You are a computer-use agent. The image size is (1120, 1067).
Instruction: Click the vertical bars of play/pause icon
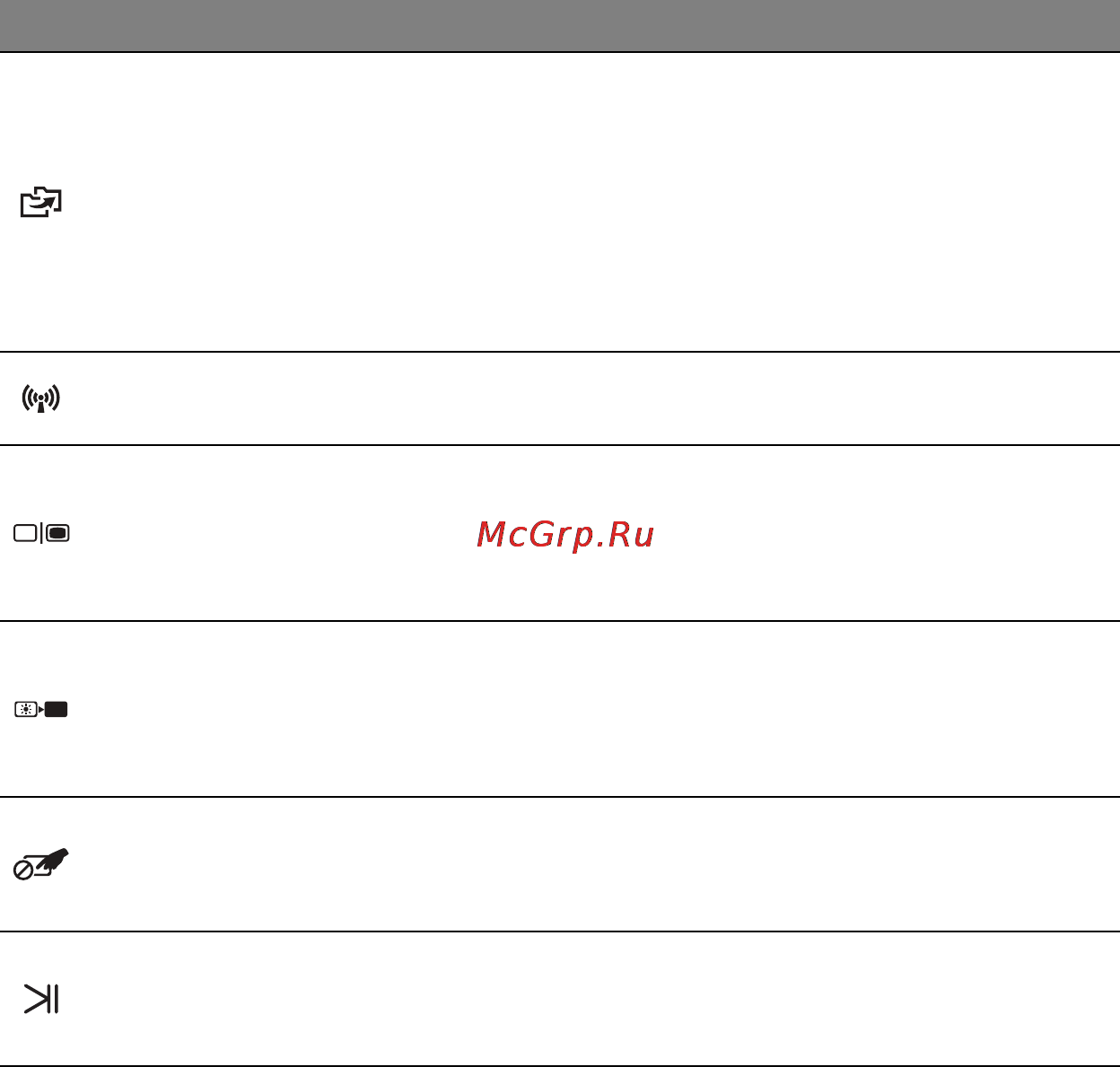pyautogui.click(x=54, y=999)
